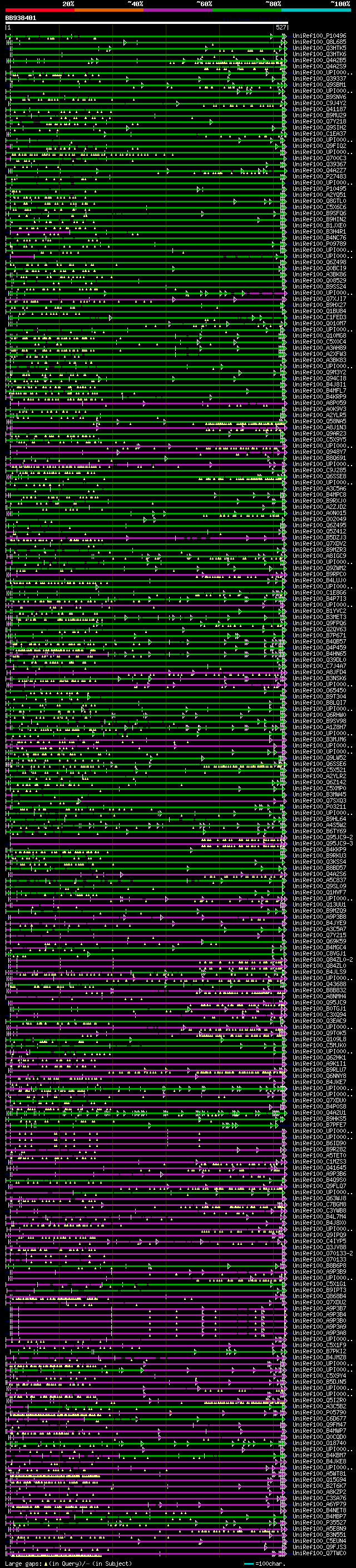The width and height of the screenshot is (356, 1568).
Task: Select hit UniRef100_C9J285
Action: tap(319, 470)
